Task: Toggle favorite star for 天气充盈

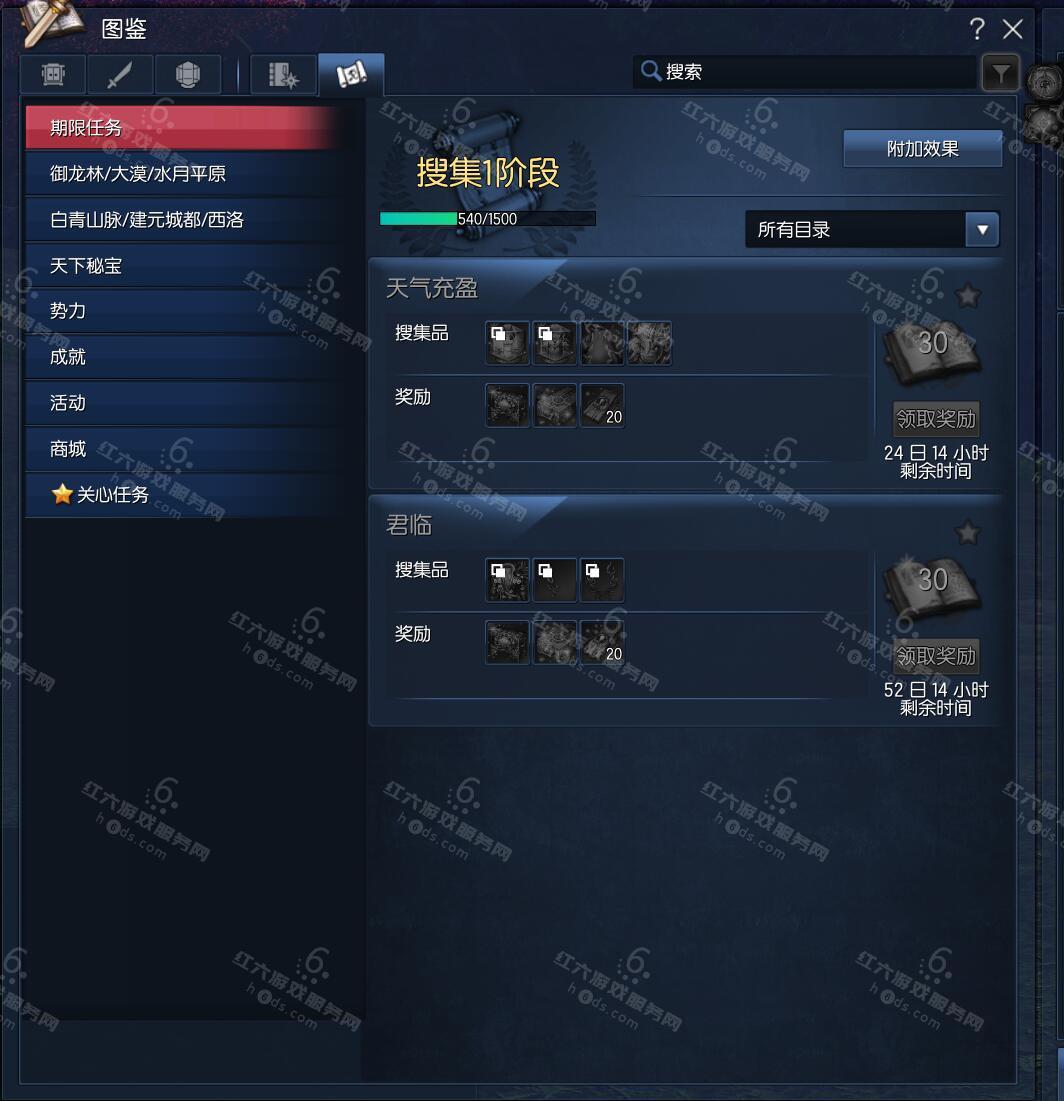Action: 968,296
